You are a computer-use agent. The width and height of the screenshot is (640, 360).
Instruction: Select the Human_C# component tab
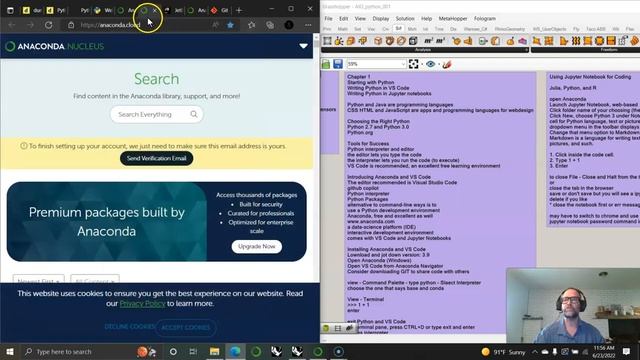pos(476,29)
